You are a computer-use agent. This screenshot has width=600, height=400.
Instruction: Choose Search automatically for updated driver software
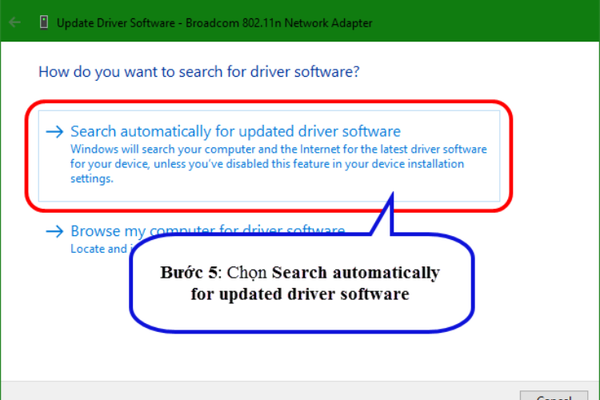click(x=236, y=131)
